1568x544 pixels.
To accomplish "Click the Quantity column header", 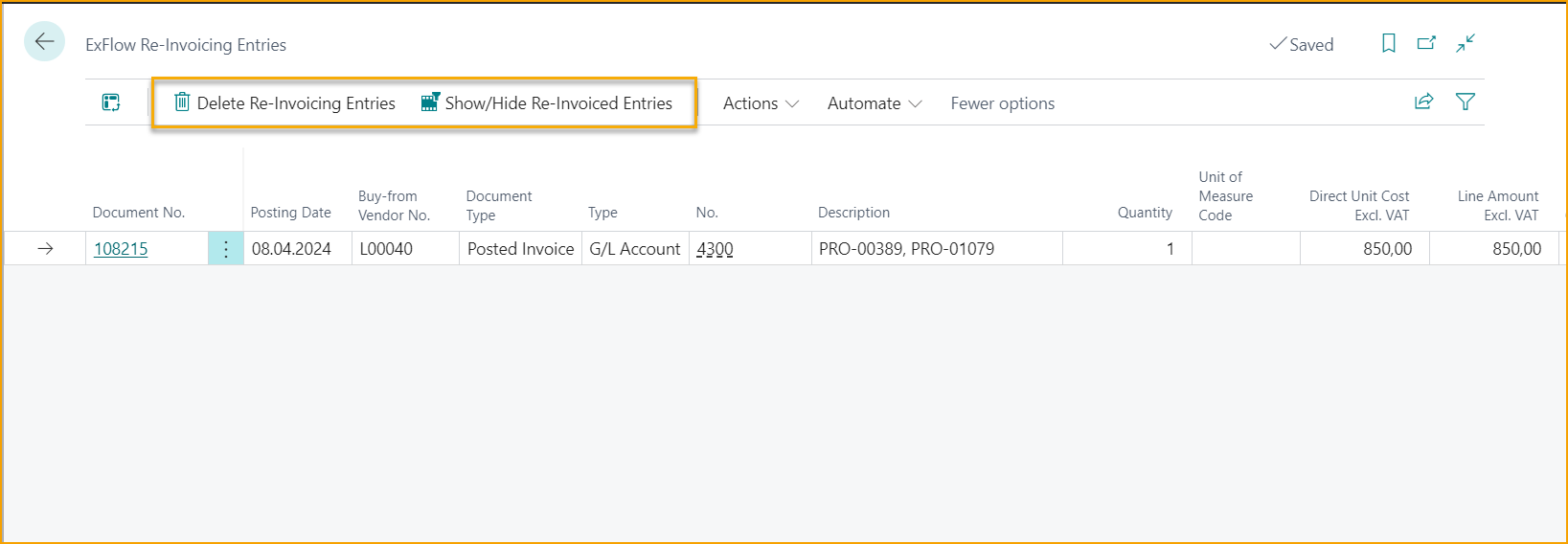I will [x=1145, y=213].
